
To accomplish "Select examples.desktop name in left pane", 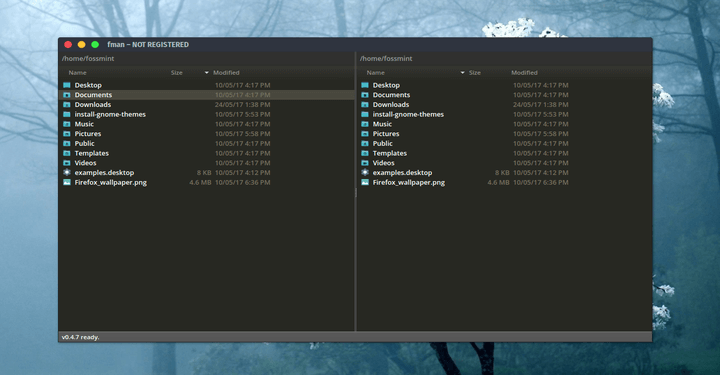I will (104, 173).
